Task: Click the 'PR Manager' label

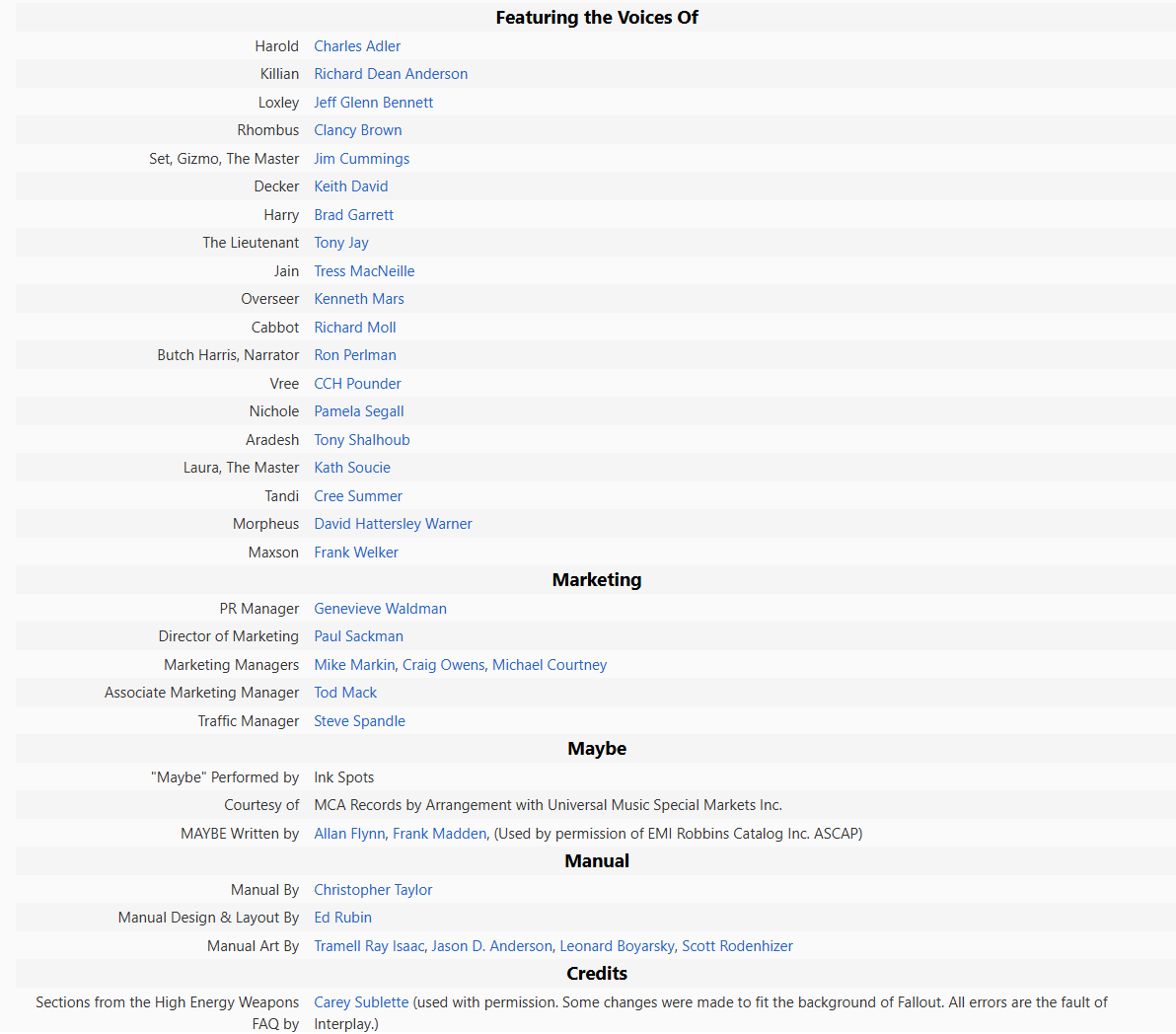Action: [x=259, y=609]
